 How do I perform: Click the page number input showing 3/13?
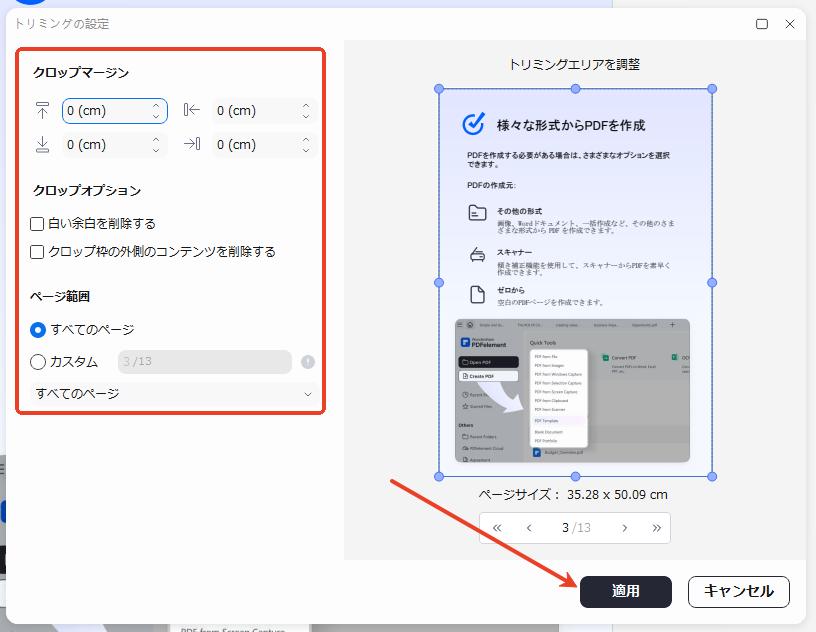click(x=578, y=527)
